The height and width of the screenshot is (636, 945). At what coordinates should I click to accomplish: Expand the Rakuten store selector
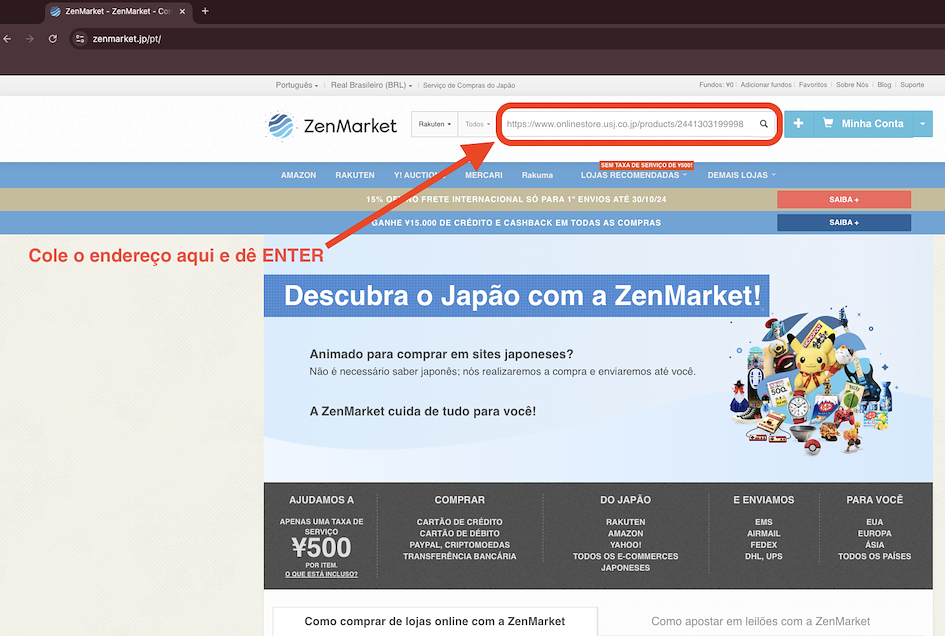(435, 124)
